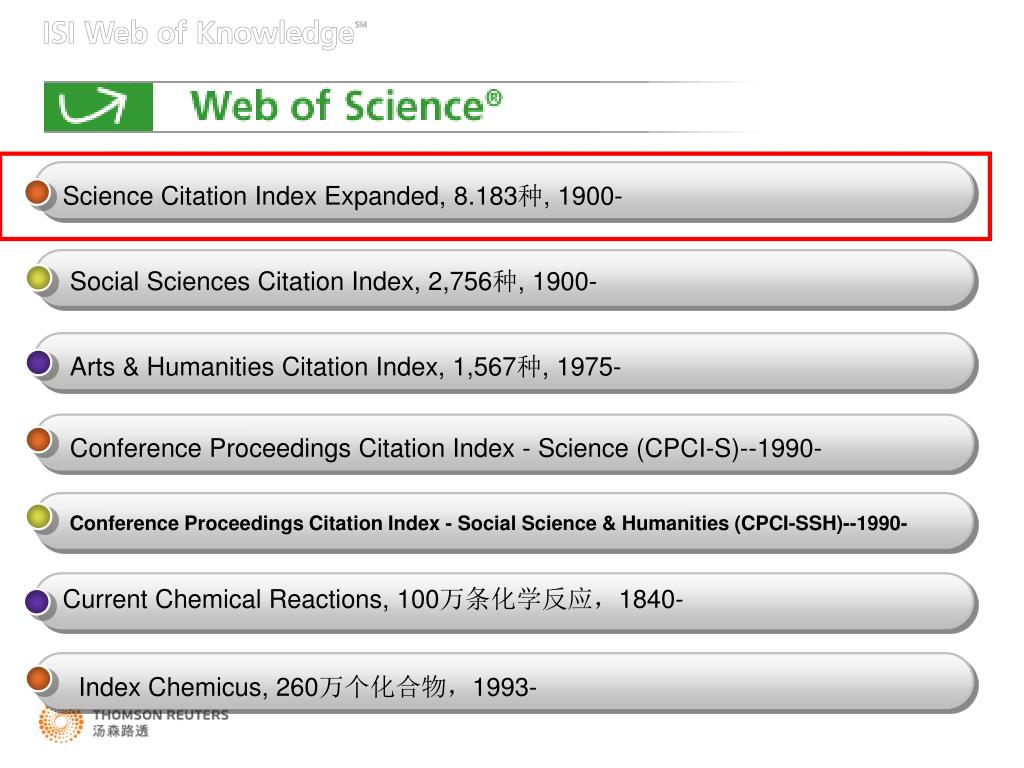Click orange bullet beside Science Citation Index Expanded
Screen dimensions: 1024x768
39,193
